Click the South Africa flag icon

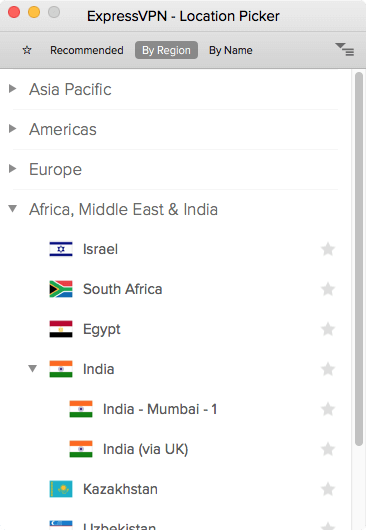coord(61,289)
